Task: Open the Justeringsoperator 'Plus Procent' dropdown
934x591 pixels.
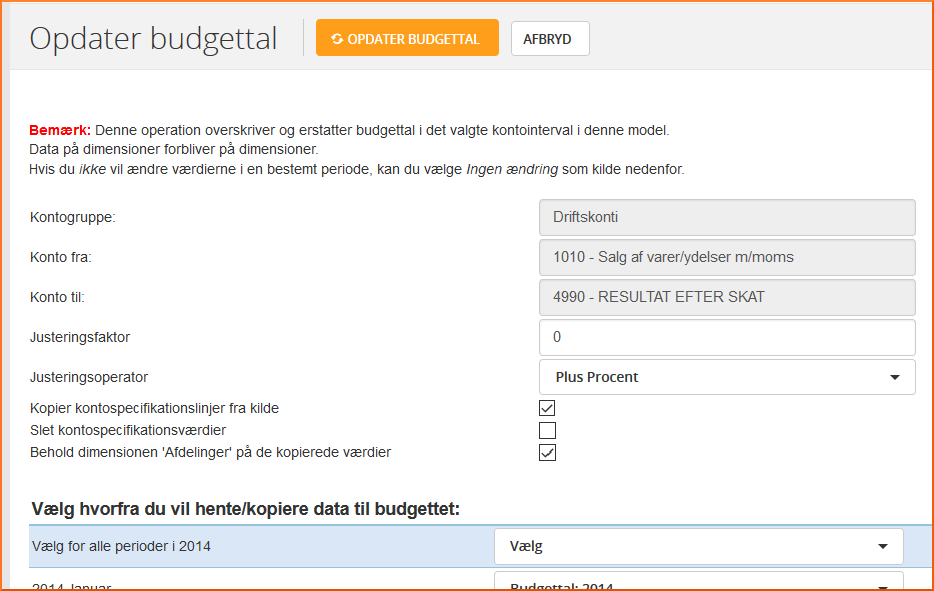Action: click(x=727, y=377)
